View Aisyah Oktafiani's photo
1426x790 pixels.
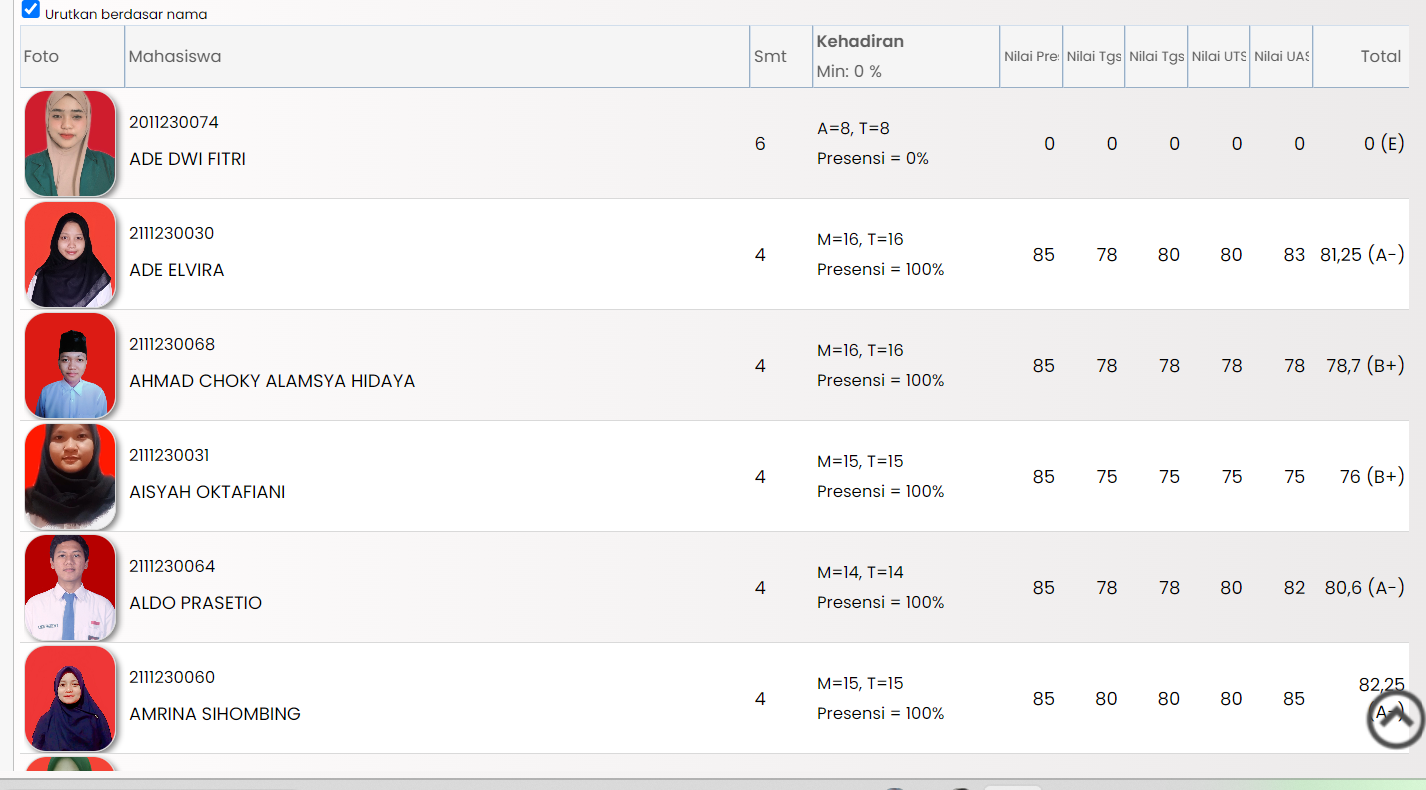[x=70, y=477]
